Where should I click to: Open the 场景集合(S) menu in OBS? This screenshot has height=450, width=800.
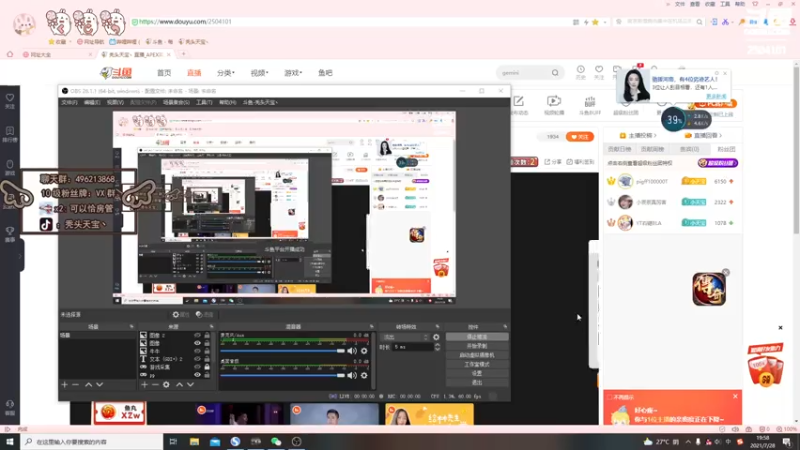(176, 103)
